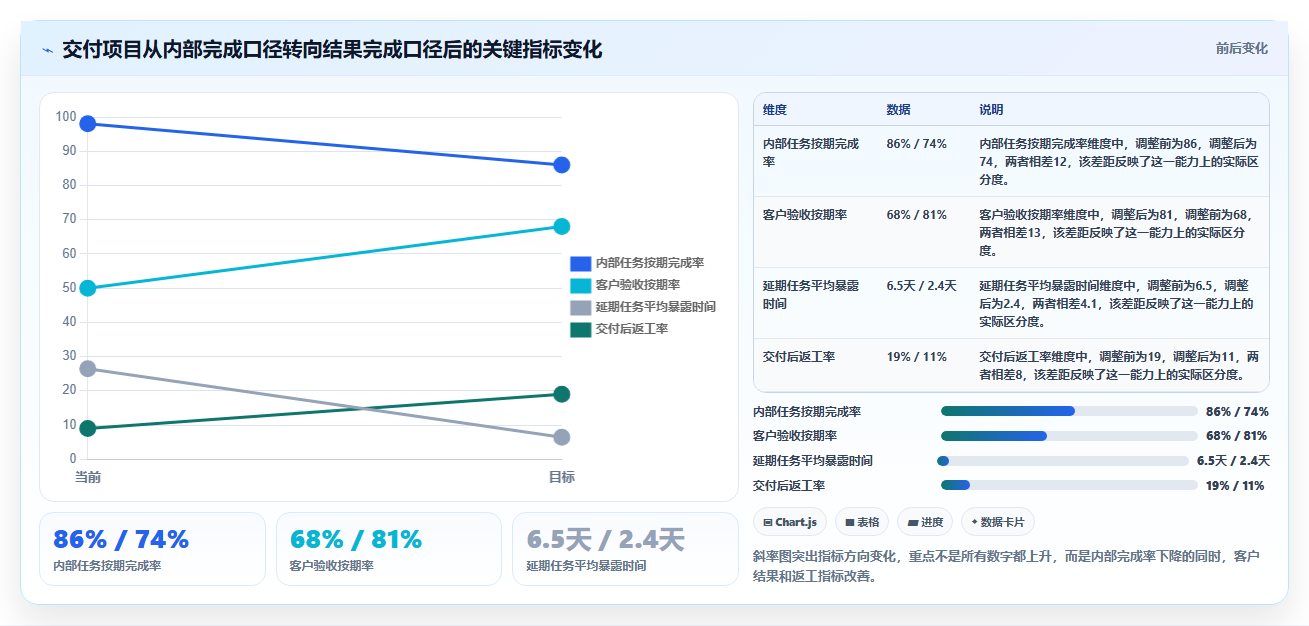Select the blue data point at 目标
Viewport: 1309px width, 626px height.
click(x=562, y=165)
